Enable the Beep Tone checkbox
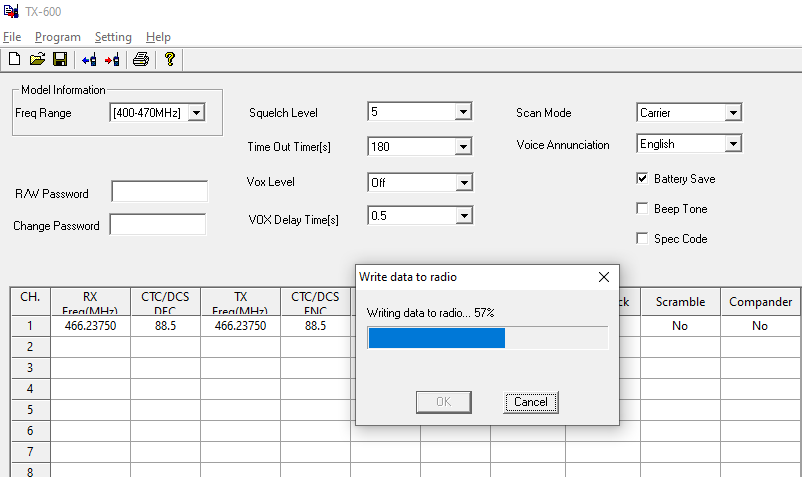This screenshot has width=802, height=477. (642, 208)
